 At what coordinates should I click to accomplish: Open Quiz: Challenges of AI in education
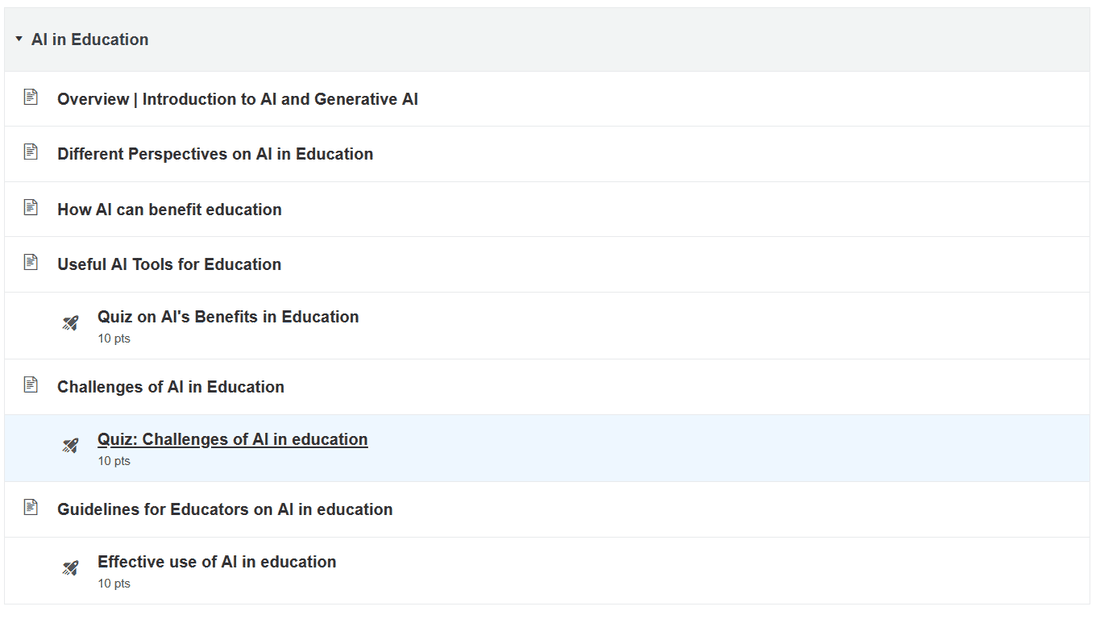pyautogui.click(x=232, y=439)
